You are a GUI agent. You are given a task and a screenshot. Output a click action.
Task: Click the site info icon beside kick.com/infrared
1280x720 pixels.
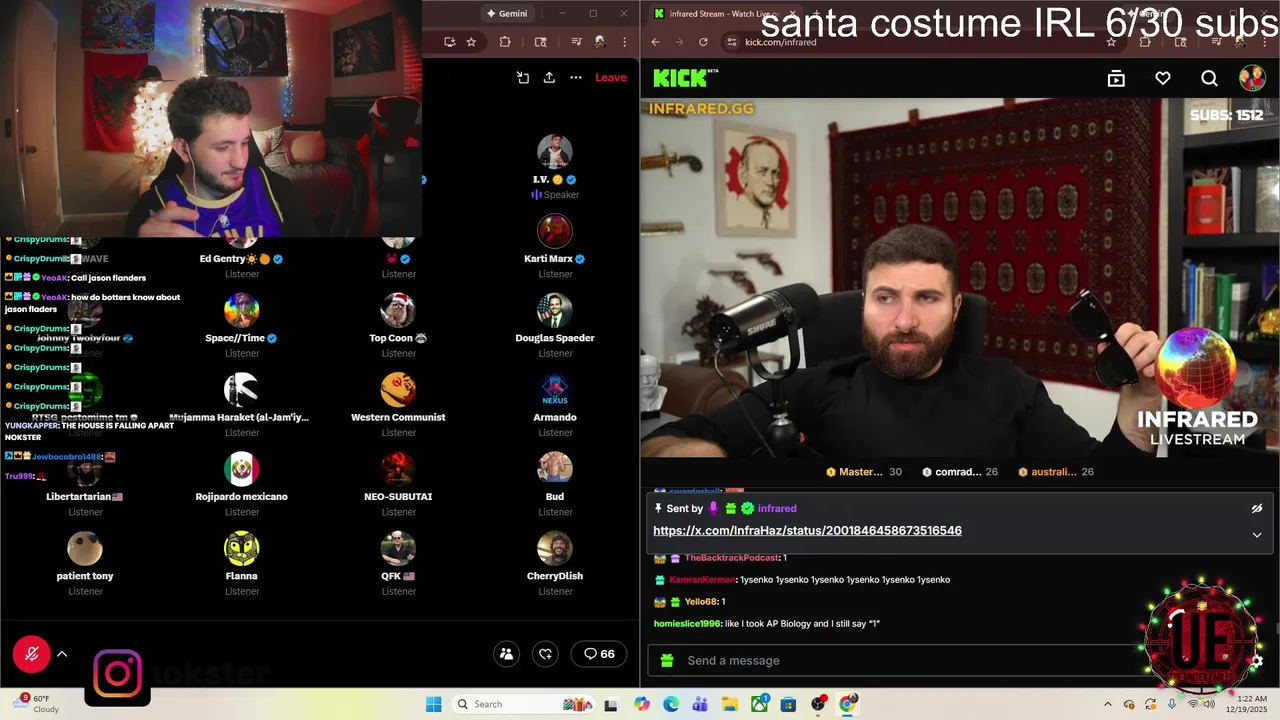pyautogui.click(x=731, y=42)
